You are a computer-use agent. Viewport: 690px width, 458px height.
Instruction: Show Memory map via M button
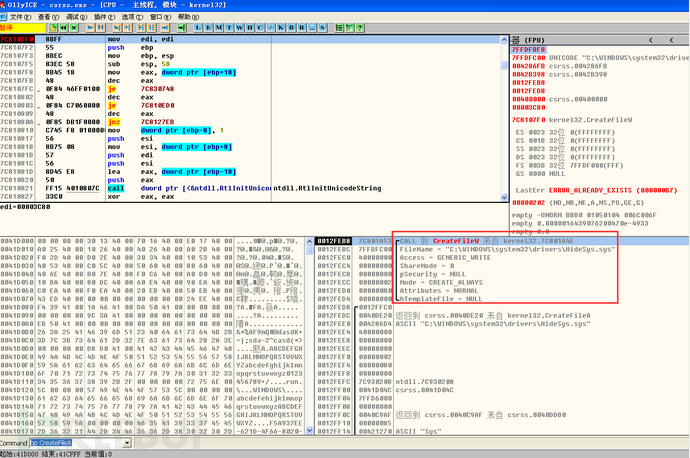[219, 28]
